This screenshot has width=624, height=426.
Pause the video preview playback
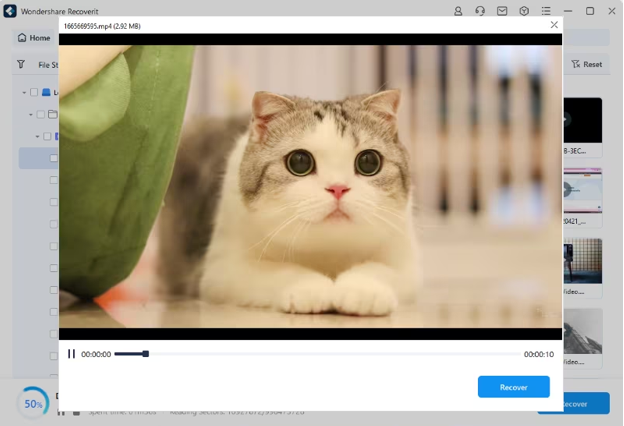(x=71, y=354)
